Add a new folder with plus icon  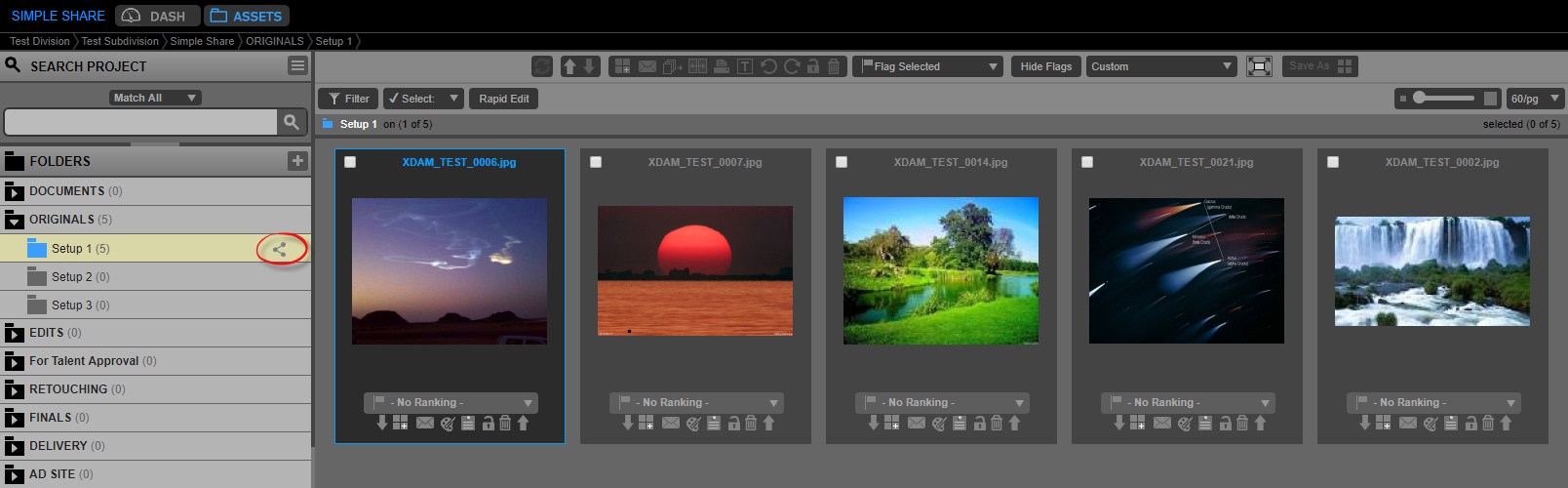297,161
